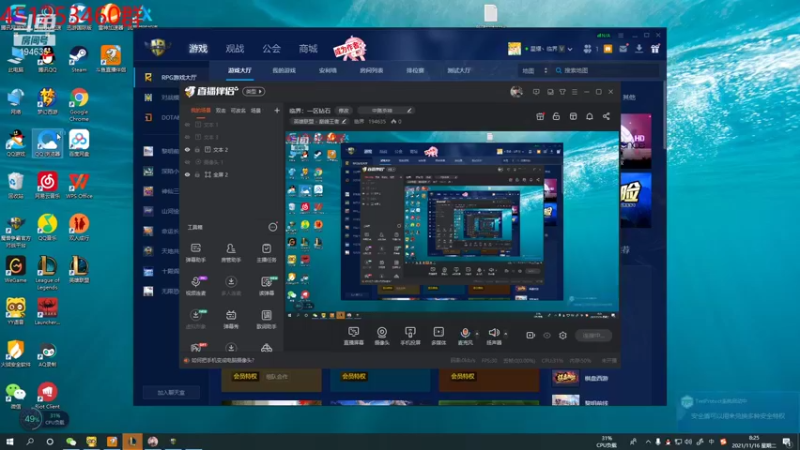Switch to 商城 tab in game platform
Screen dimensions: 800x450
click(308, 48)
